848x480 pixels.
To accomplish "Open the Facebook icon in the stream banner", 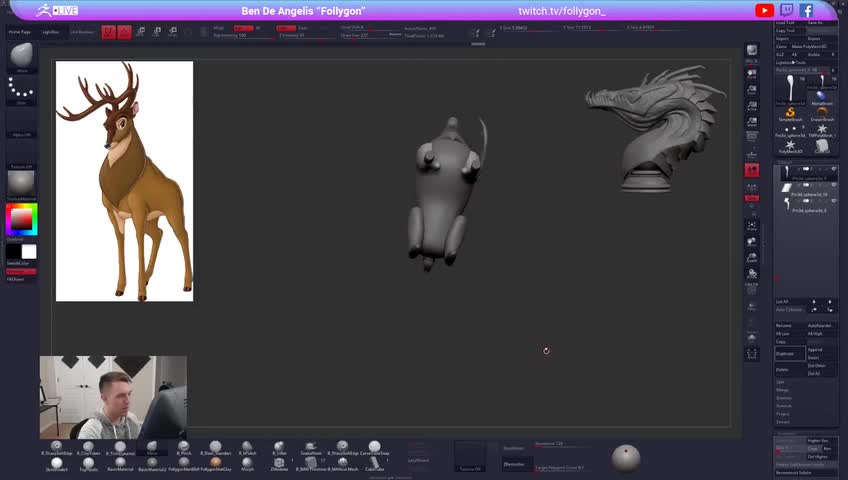I will (x=806, y=10).
